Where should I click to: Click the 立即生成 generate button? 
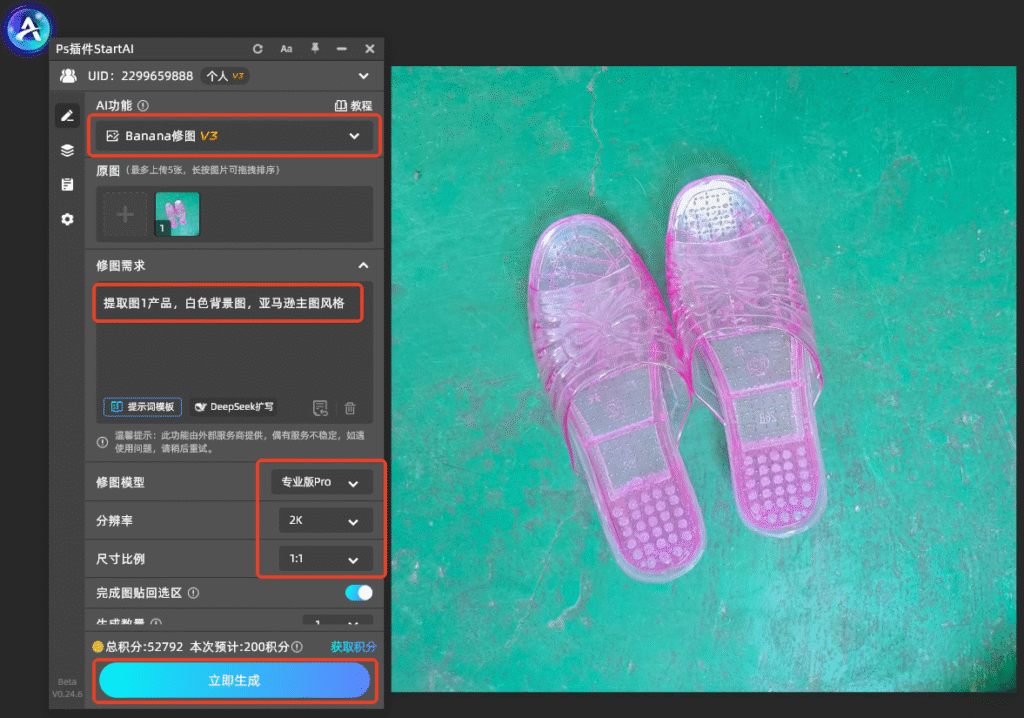[x=234, y=680]
